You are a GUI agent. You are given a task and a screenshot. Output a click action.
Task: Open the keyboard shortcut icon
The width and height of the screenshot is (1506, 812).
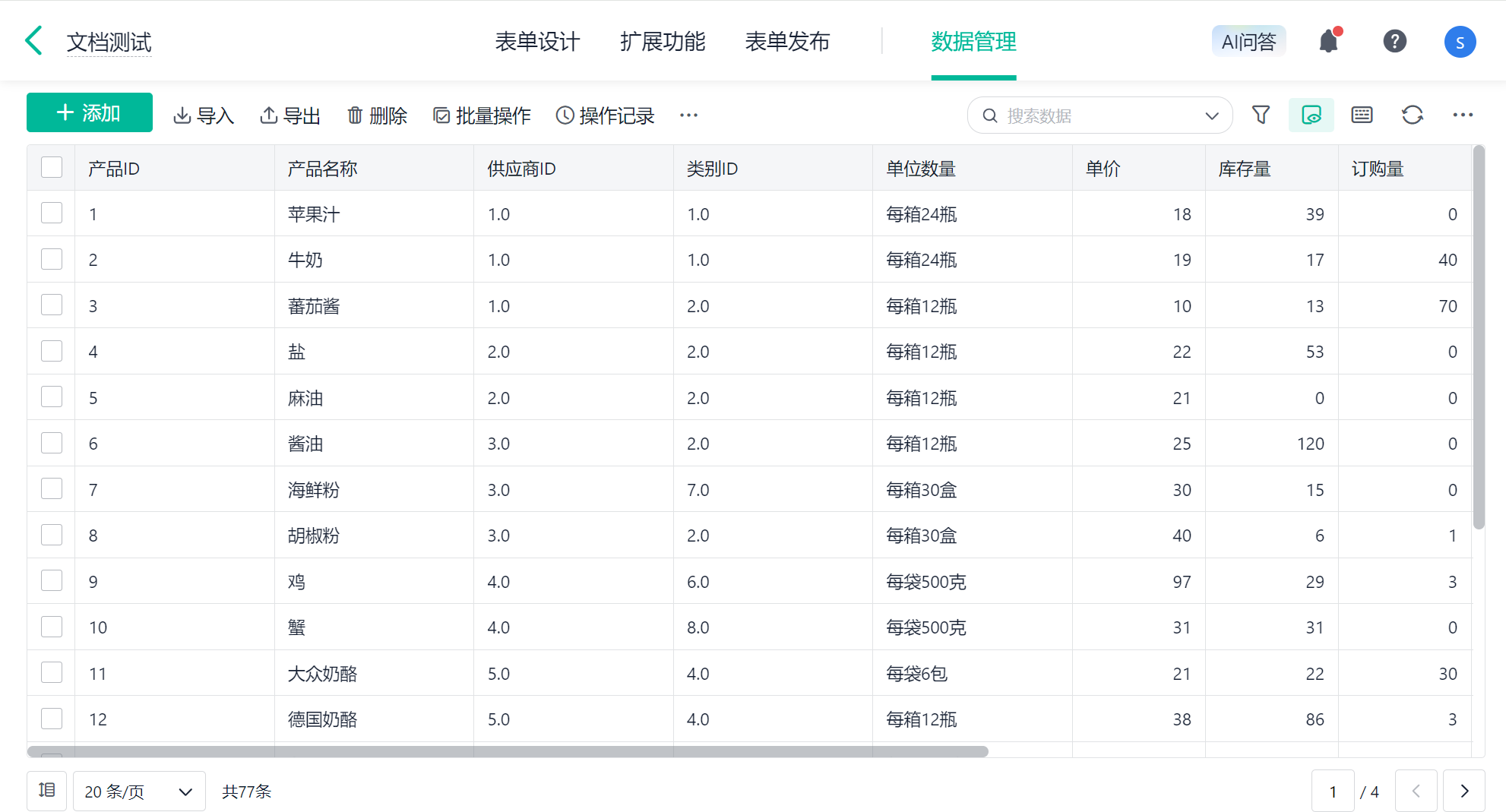coord(1362,115)
